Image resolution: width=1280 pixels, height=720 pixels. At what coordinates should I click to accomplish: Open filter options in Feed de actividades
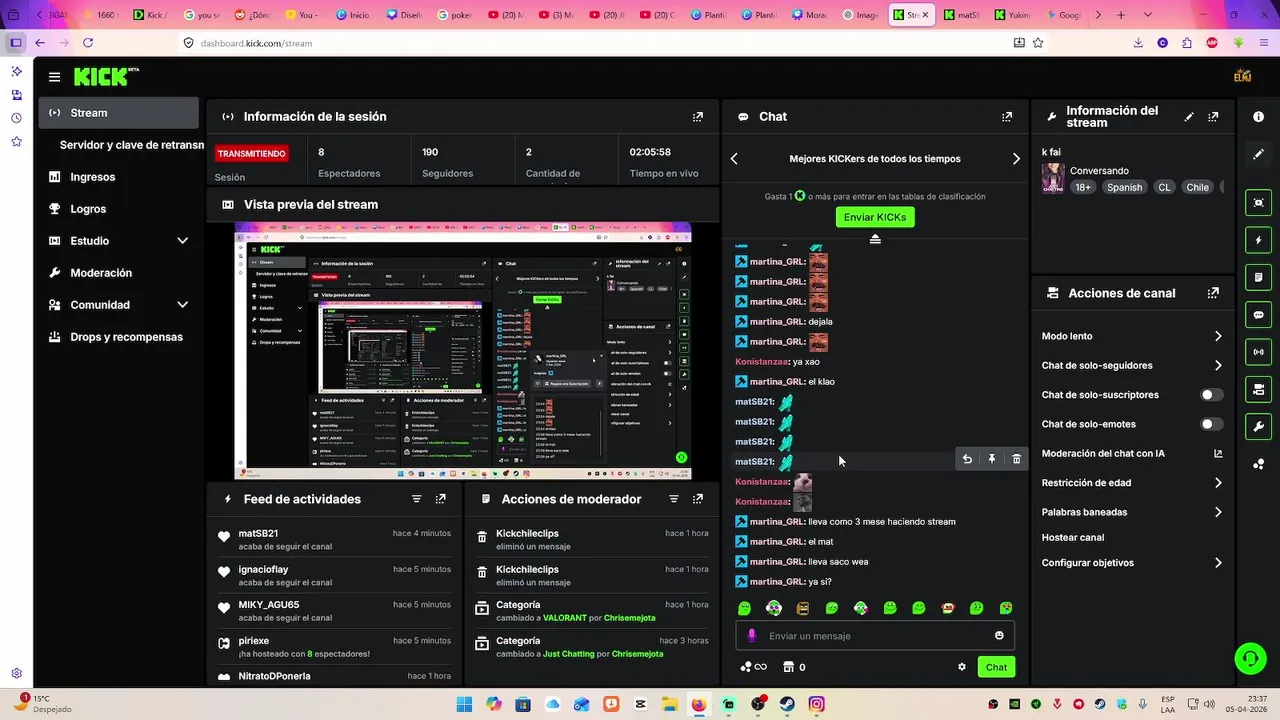[x=417, y=499]
